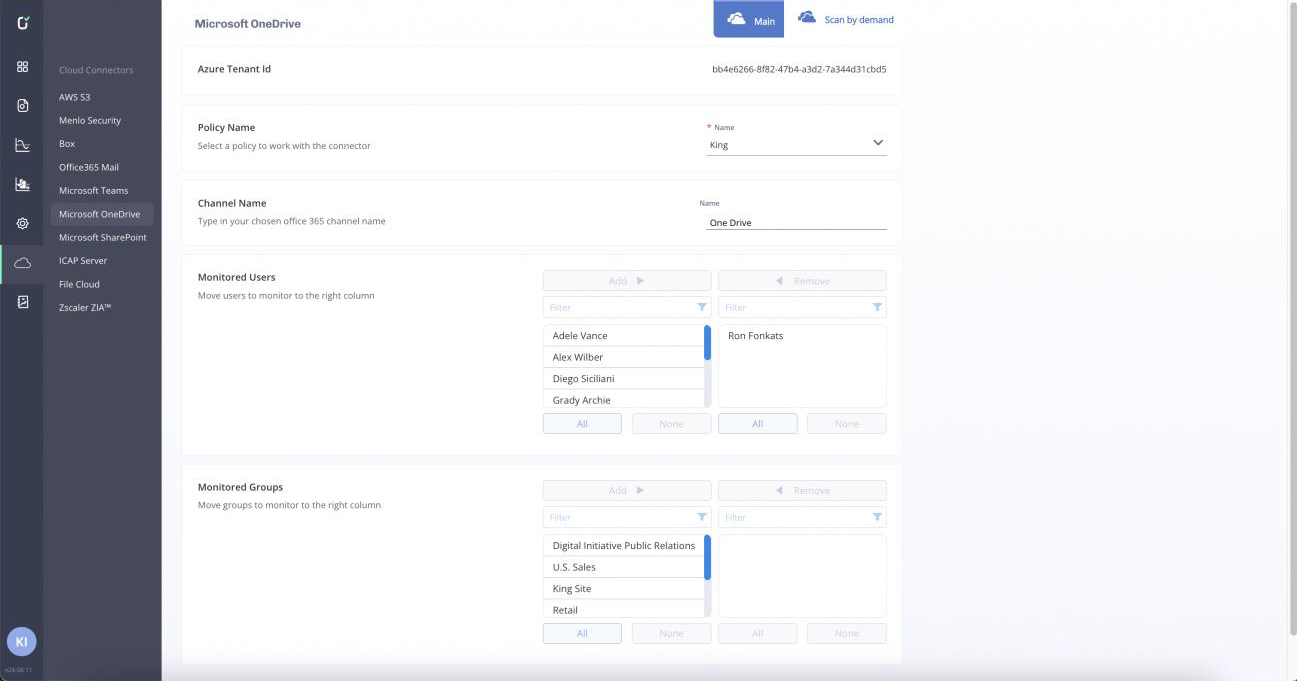Click Remove button in Monitored Users
1297x681 pixels.
(802, 281)
